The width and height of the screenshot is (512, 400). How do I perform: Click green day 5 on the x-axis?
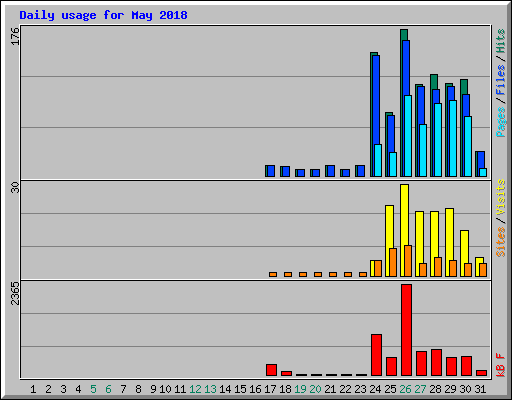coord(93,389)
